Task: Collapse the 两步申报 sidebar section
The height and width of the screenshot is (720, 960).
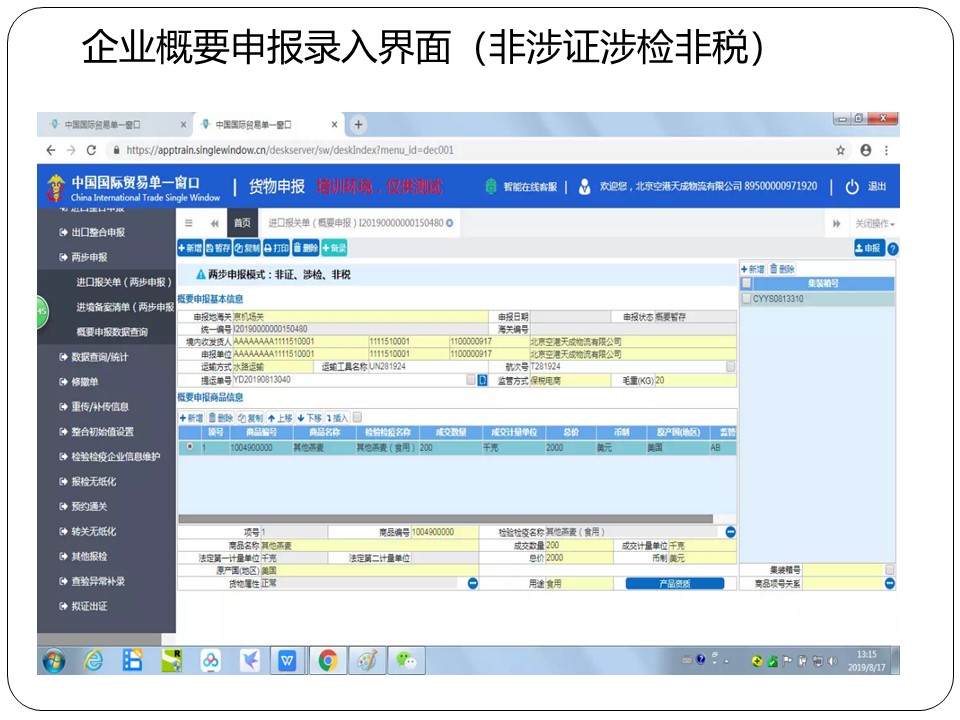Action: point(89,257)
